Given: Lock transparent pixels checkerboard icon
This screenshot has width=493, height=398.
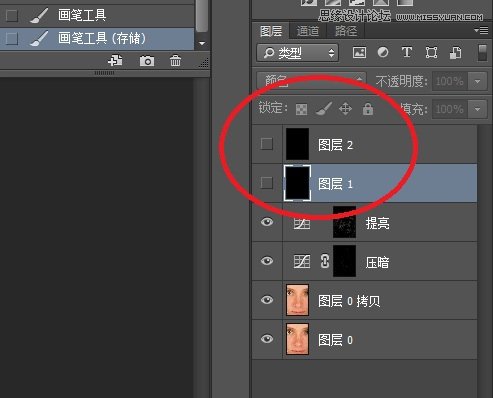Looking at the screenshot, I should pos(301,109).
